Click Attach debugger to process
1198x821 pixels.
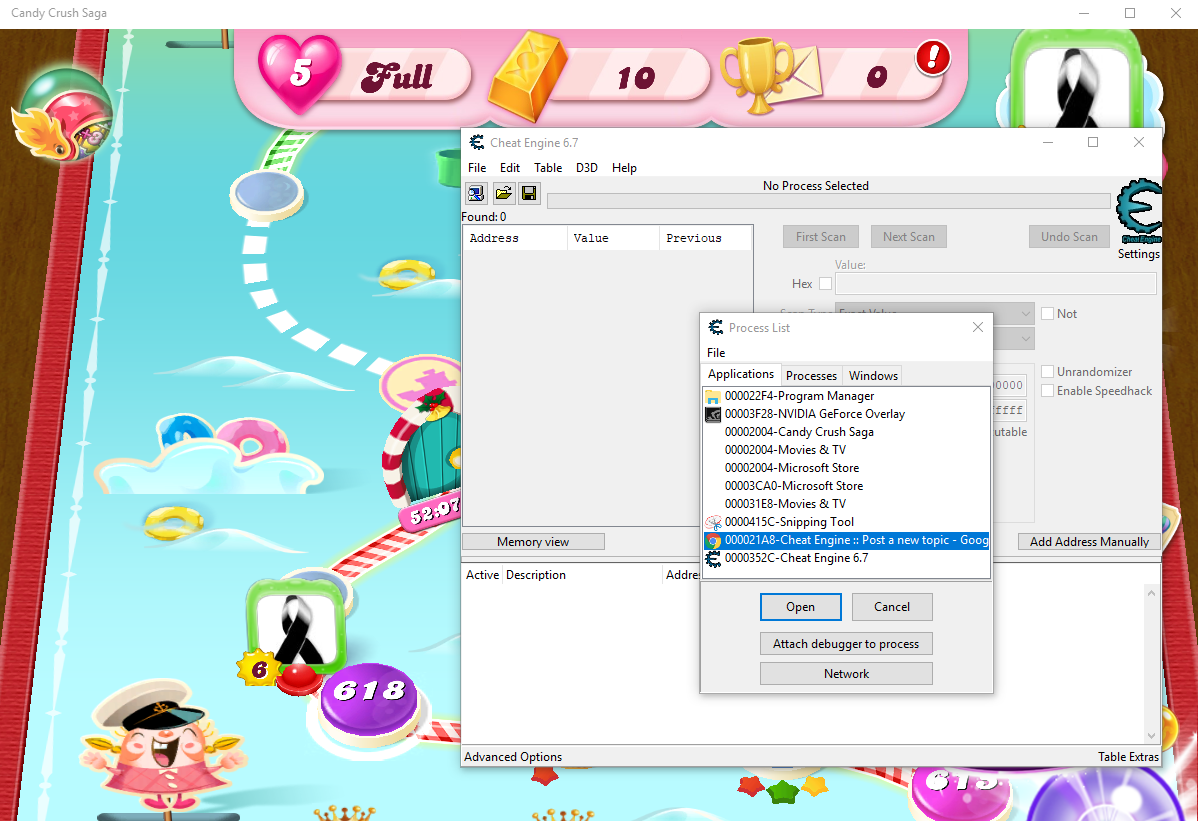846,644
